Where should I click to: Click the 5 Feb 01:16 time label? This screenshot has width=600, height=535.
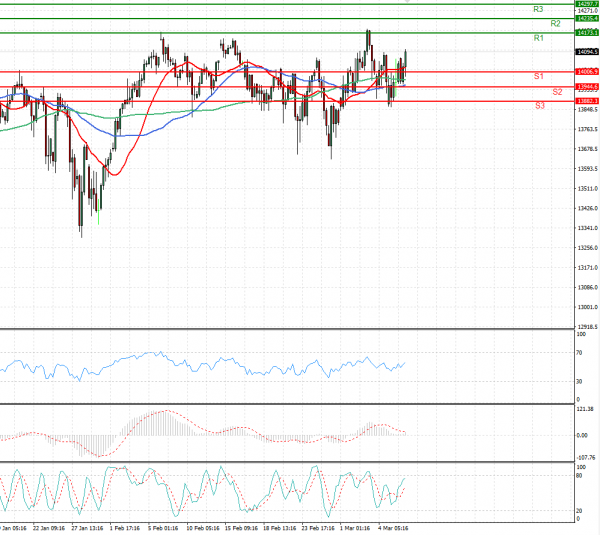[x=163, y=528]
